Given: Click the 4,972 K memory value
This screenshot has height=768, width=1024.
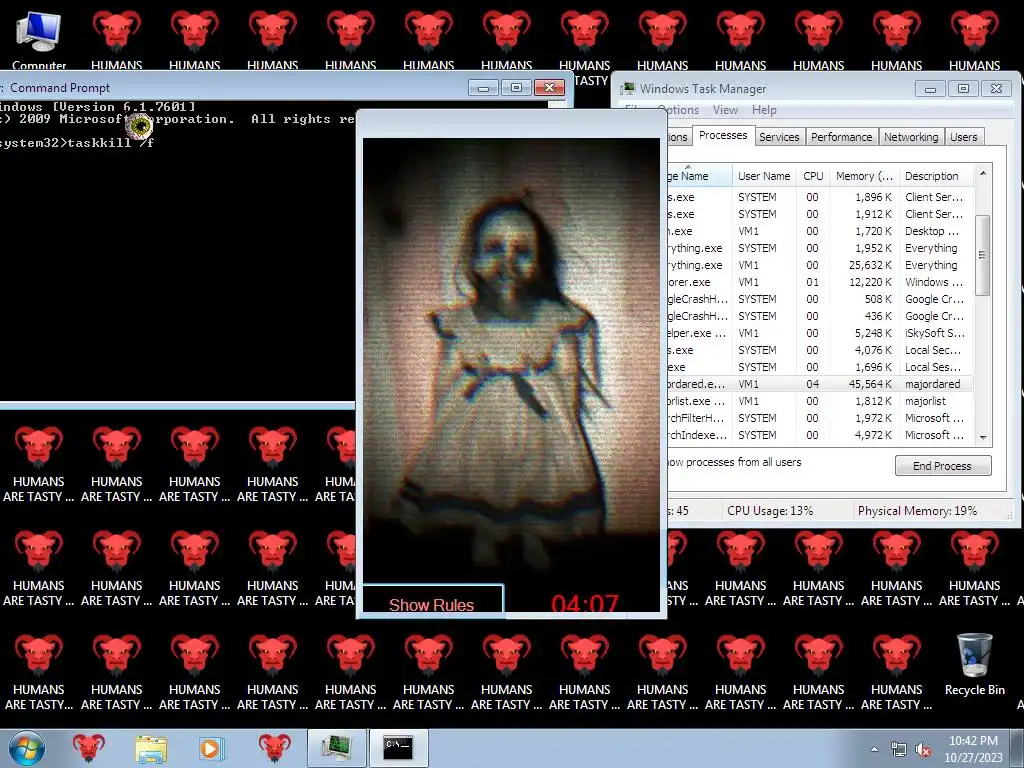Looking at the screenshot, I should [873, 435].
